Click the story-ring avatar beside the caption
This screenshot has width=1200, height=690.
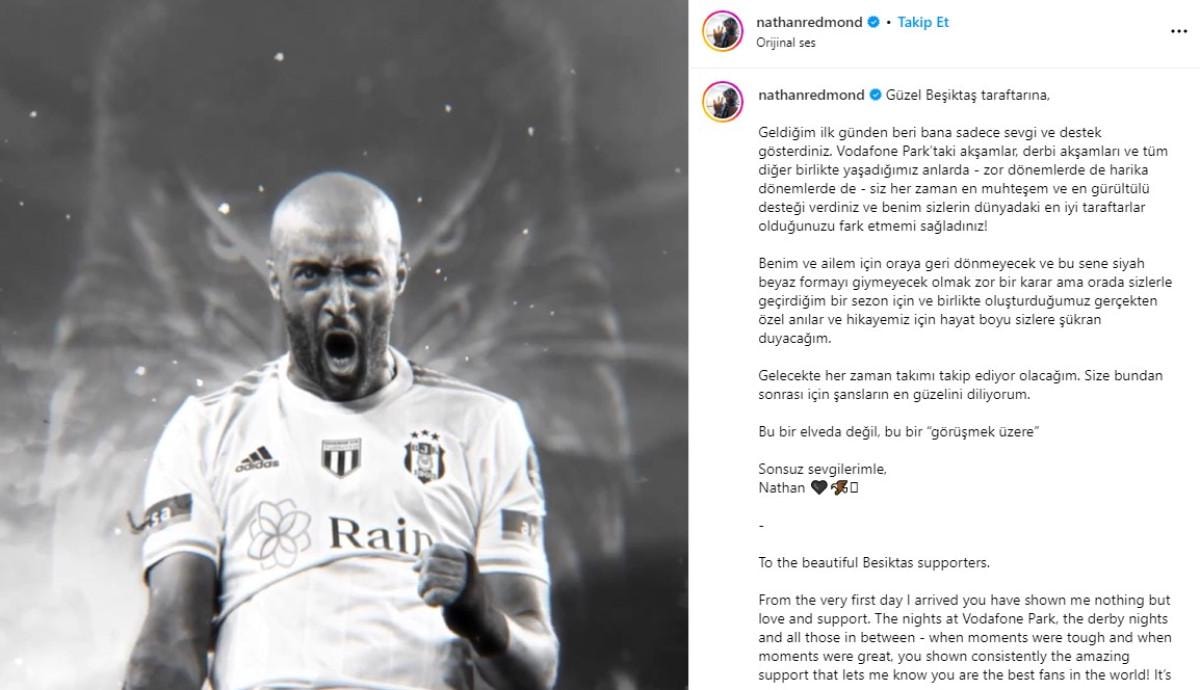pyautogui.click(x=722, y=101)
